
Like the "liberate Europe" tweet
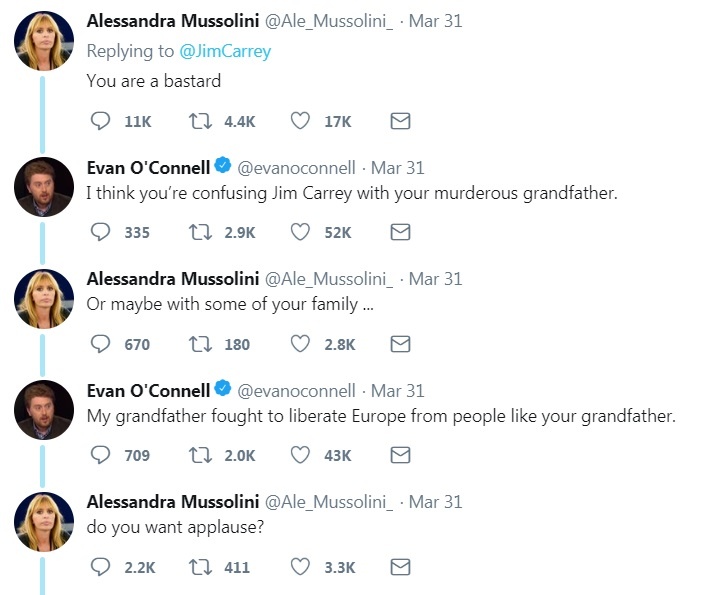(300, 455)
